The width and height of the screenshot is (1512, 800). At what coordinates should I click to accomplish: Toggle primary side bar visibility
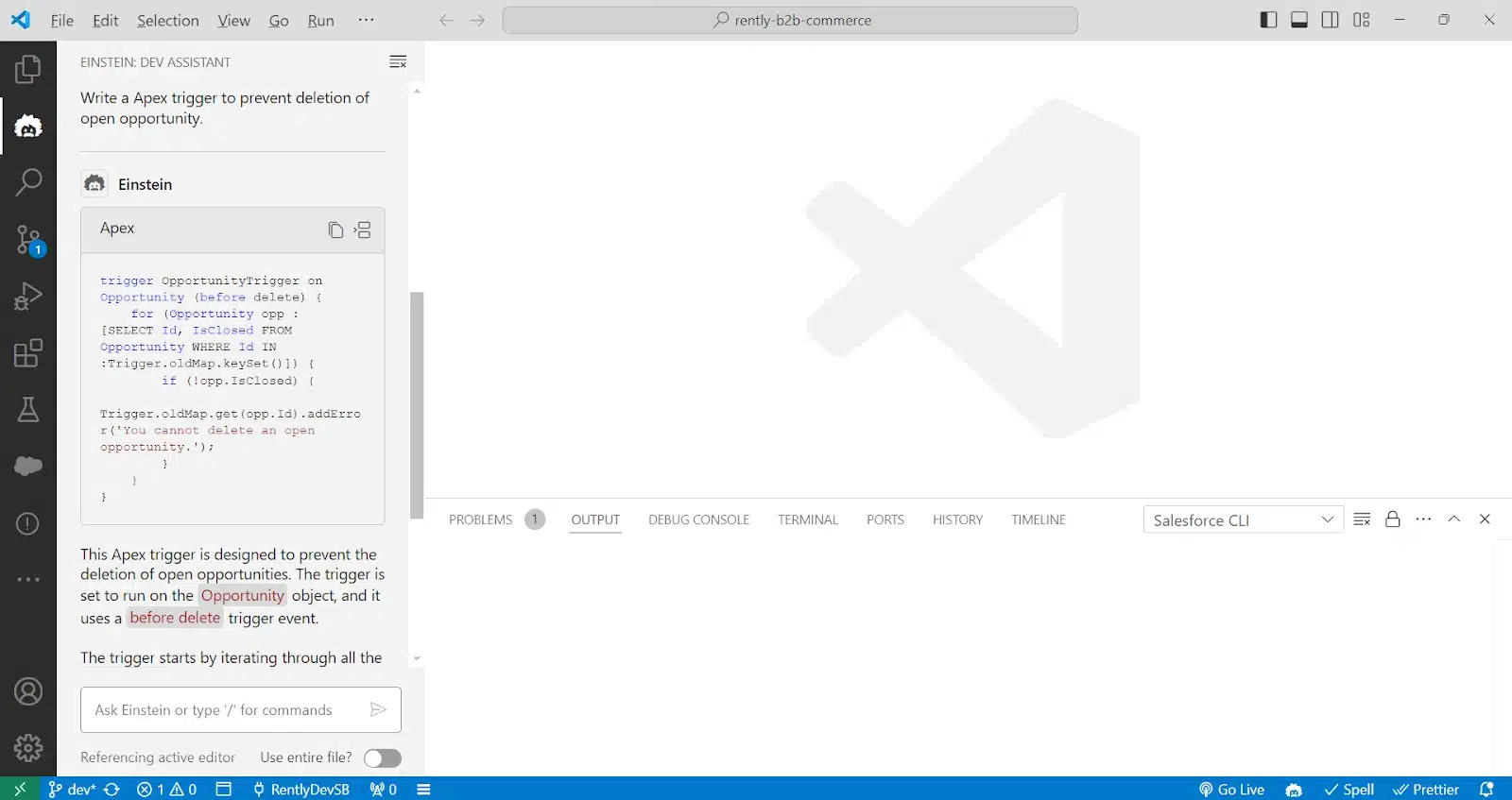point(1269,20)
